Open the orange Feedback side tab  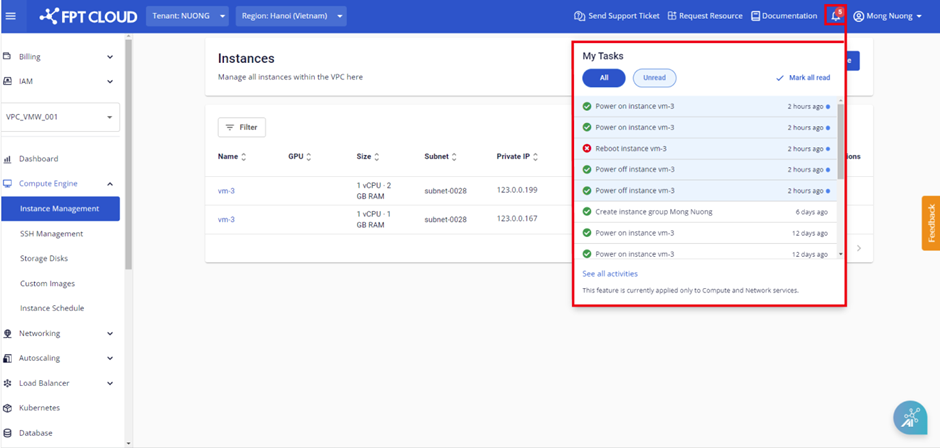(x=930, y=223)
